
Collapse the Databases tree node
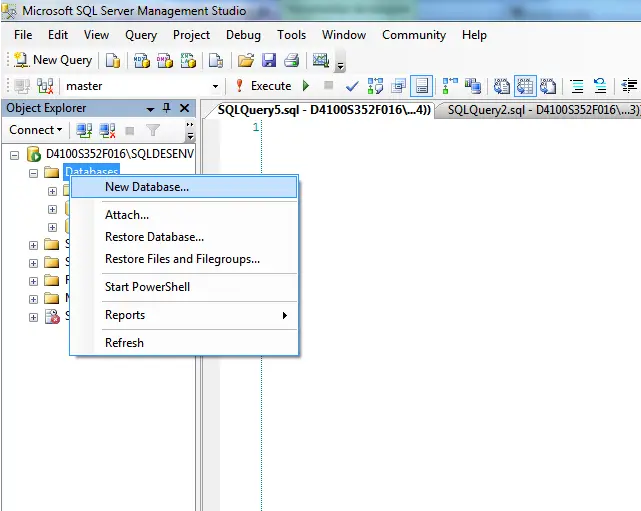33,173
